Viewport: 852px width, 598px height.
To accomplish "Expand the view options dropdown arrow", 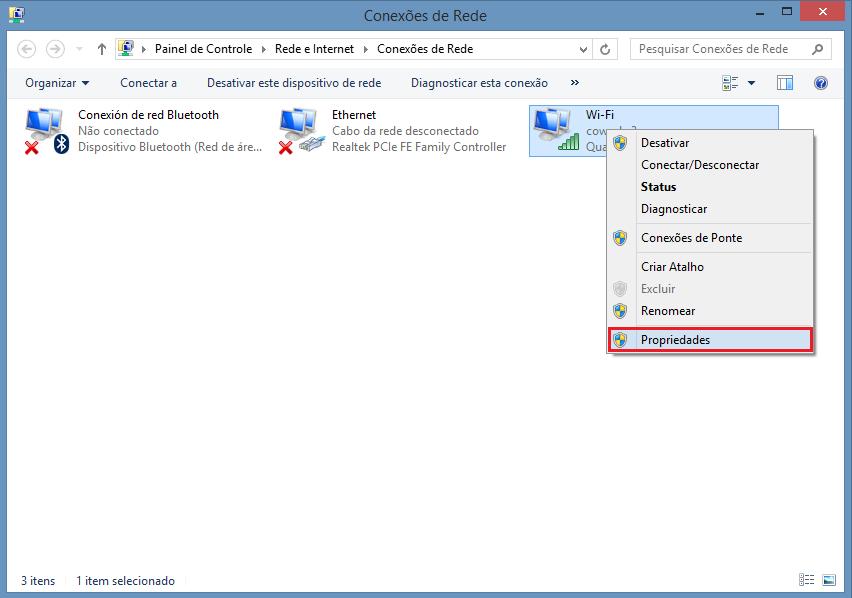I will (751, 83).
